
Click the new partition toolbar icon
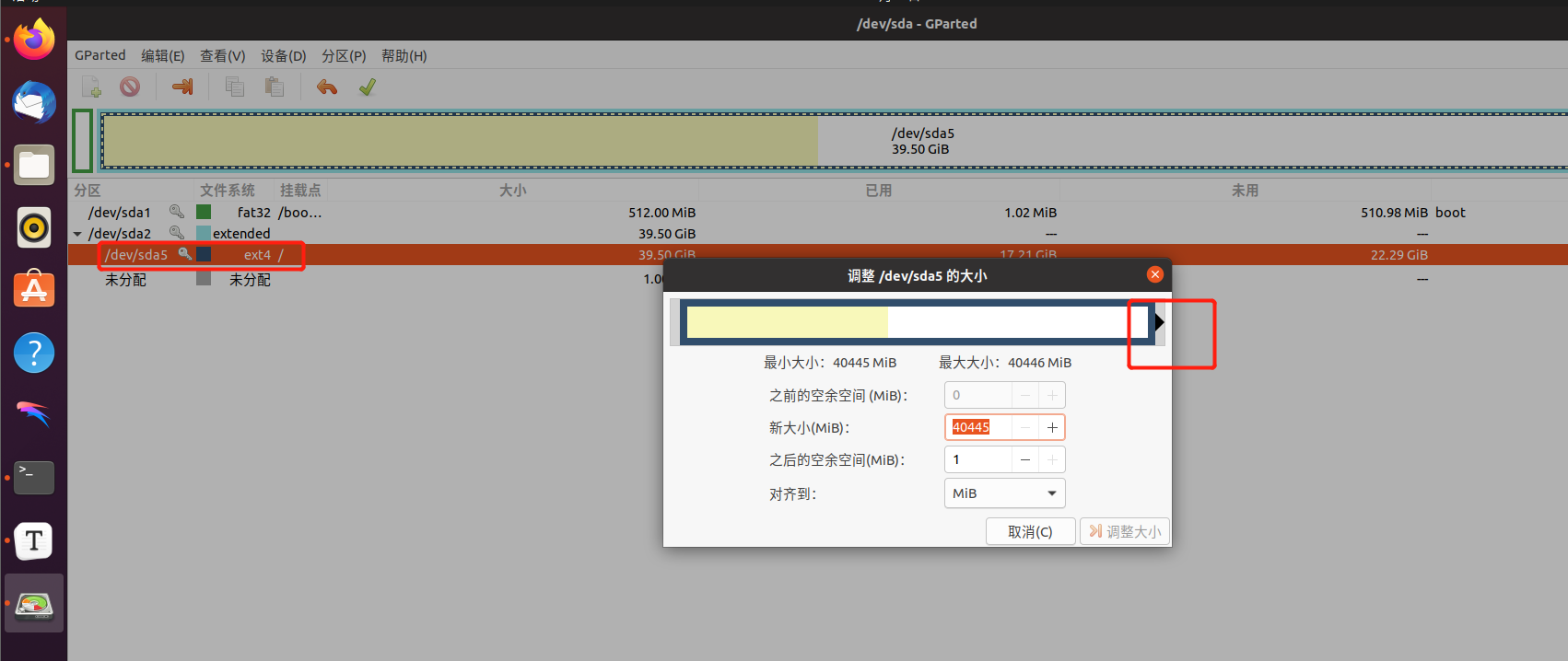(x=91, y=87)
